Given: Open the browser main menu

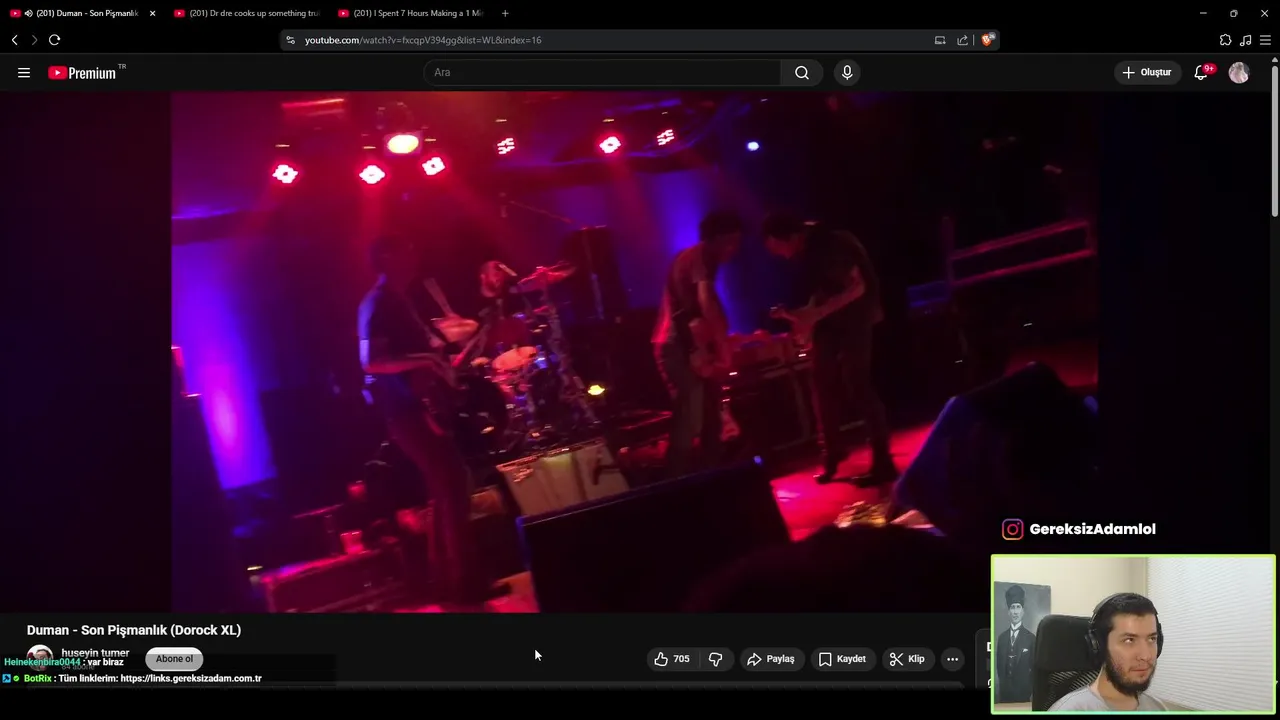Looking at the screenshot, I should point(1265,40).
